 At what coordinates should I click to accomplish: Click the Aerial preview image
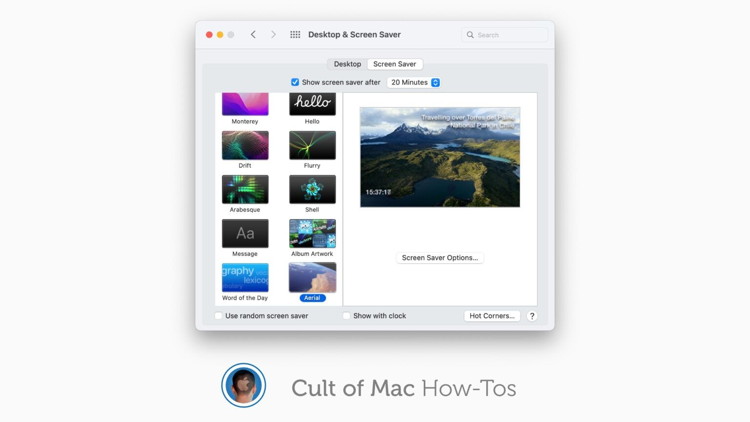coord(440,157)
